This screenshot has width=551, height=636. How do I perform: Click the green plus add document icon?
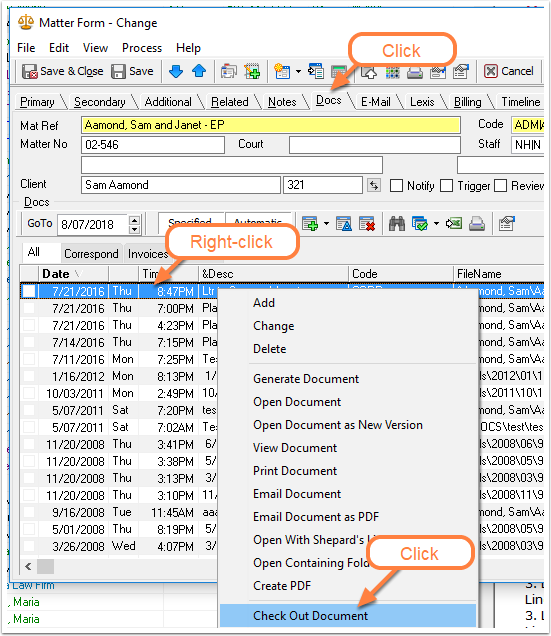pyautogui.click(x=310, y=223)
